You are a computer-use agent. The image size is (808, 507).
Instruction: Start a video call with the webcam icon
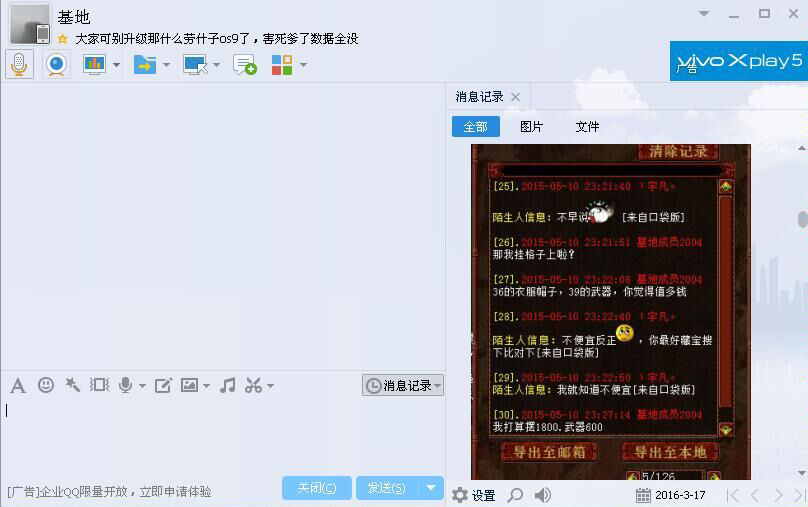(57, 64)
